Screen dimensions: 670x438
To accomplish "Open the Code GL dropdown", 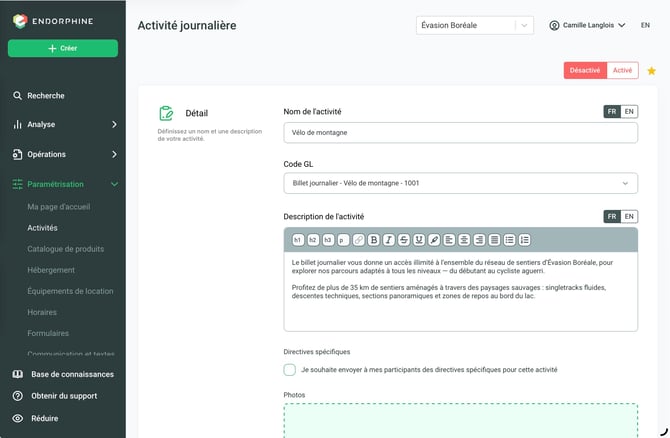I will click(x=461, y=183).
